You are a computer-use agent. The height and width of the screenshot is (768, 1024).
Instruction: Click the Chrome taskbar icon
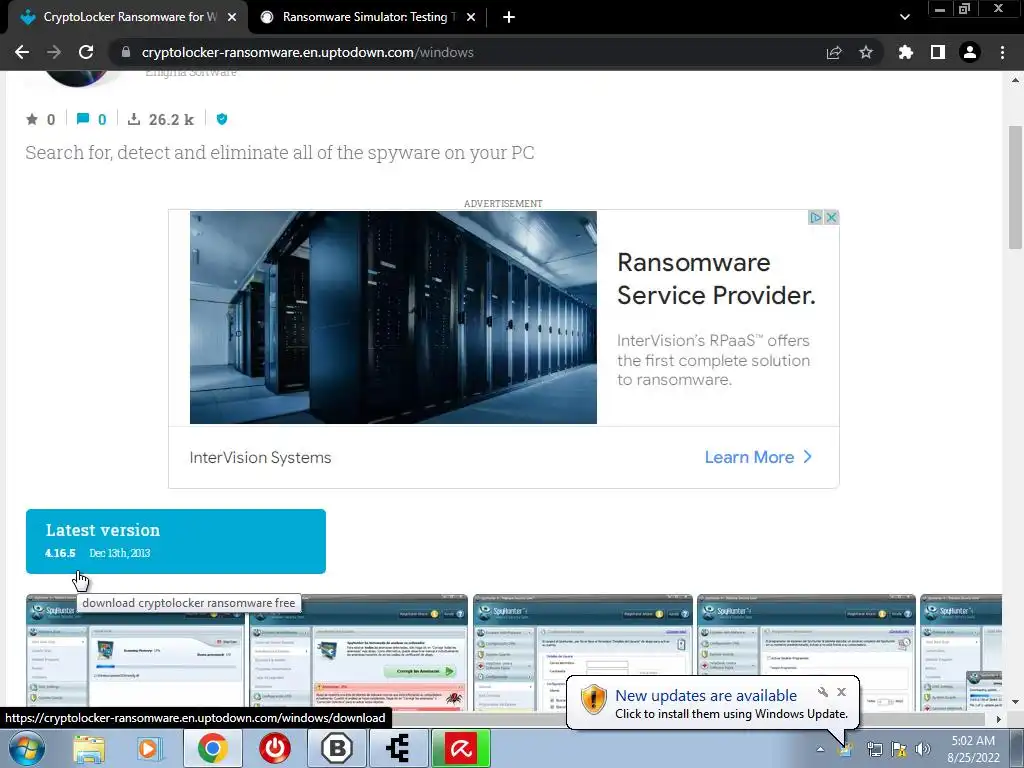click(212, 748)
